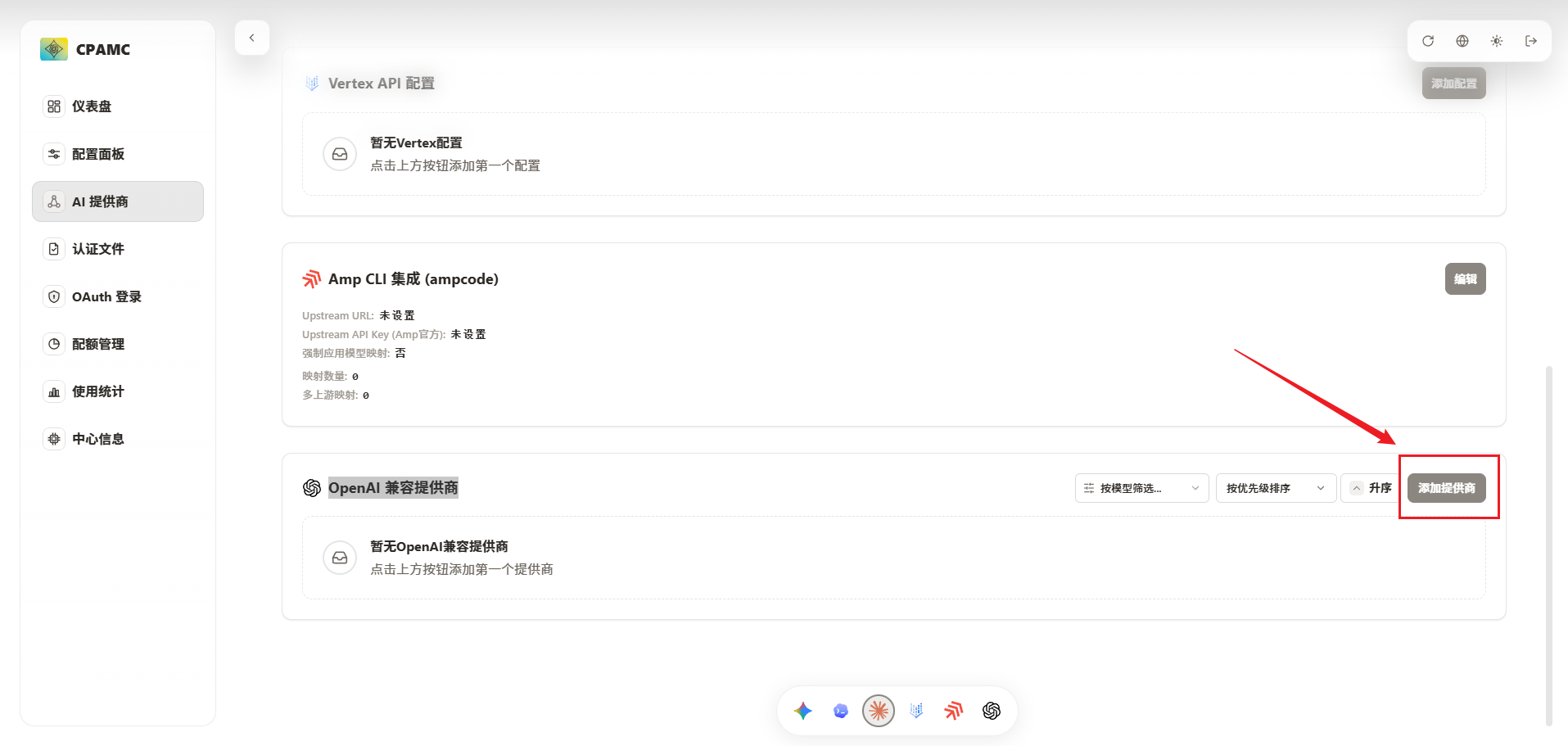The width and height of the screenshot is (1568, 746).
Task: Open the language globe icon
Action: [x=1462, y=41]
